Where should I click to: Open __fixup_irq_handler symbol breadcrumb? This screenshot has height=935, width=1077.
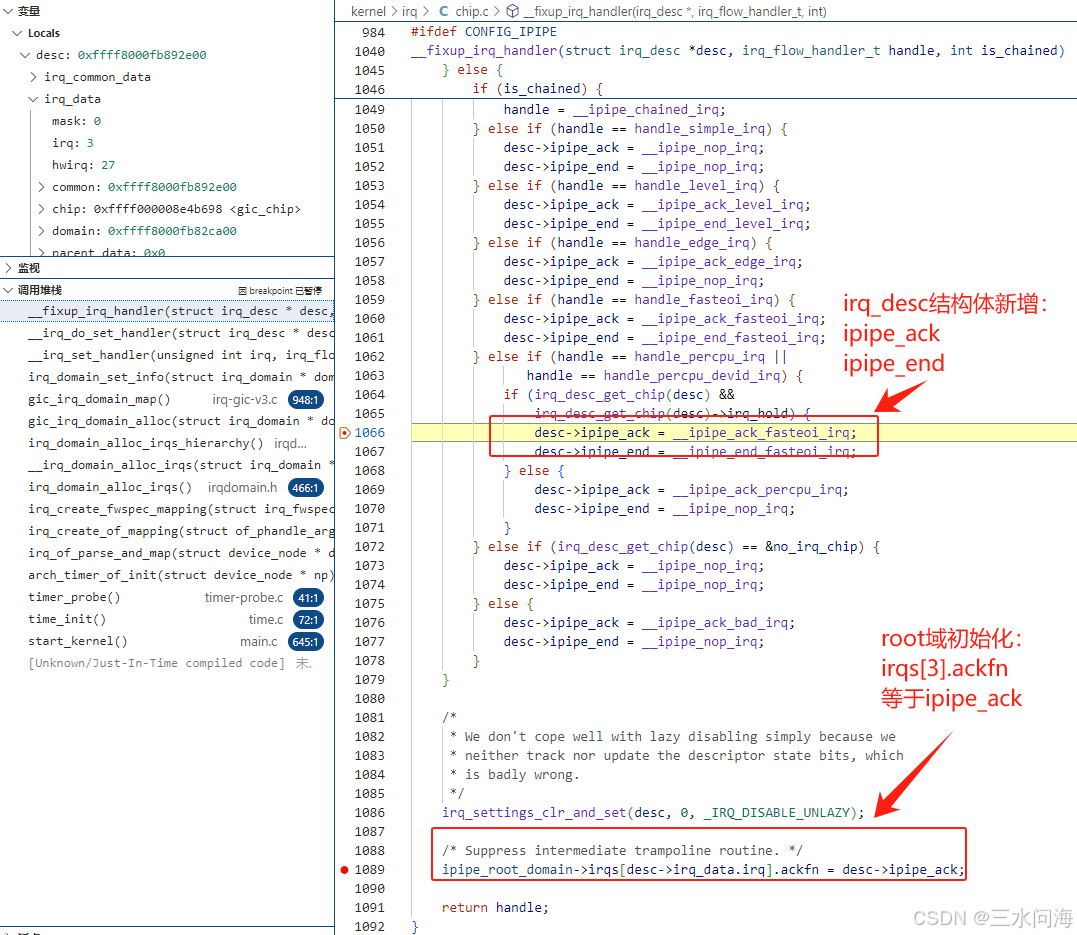tap(675, 12)
